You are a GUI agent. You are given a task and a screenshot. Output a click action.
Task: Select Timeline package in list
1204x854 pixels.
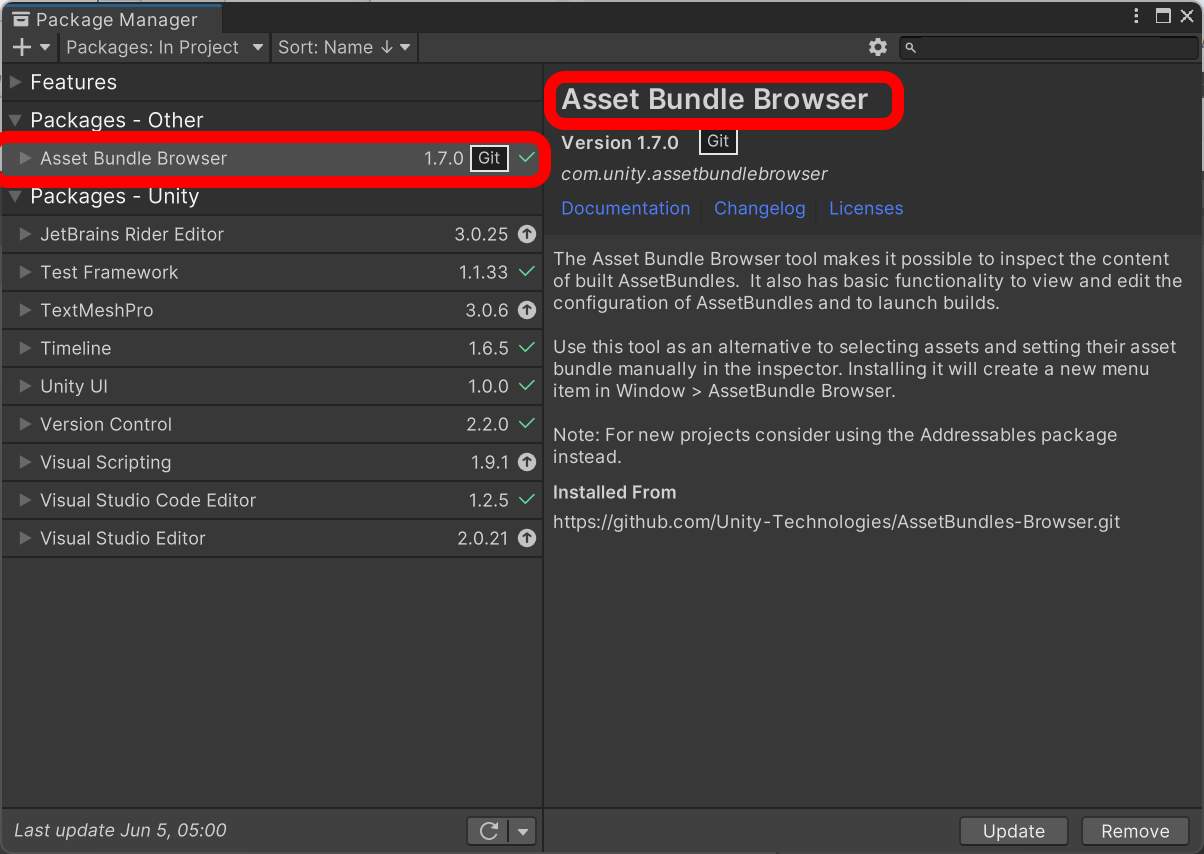click(272, 348)
